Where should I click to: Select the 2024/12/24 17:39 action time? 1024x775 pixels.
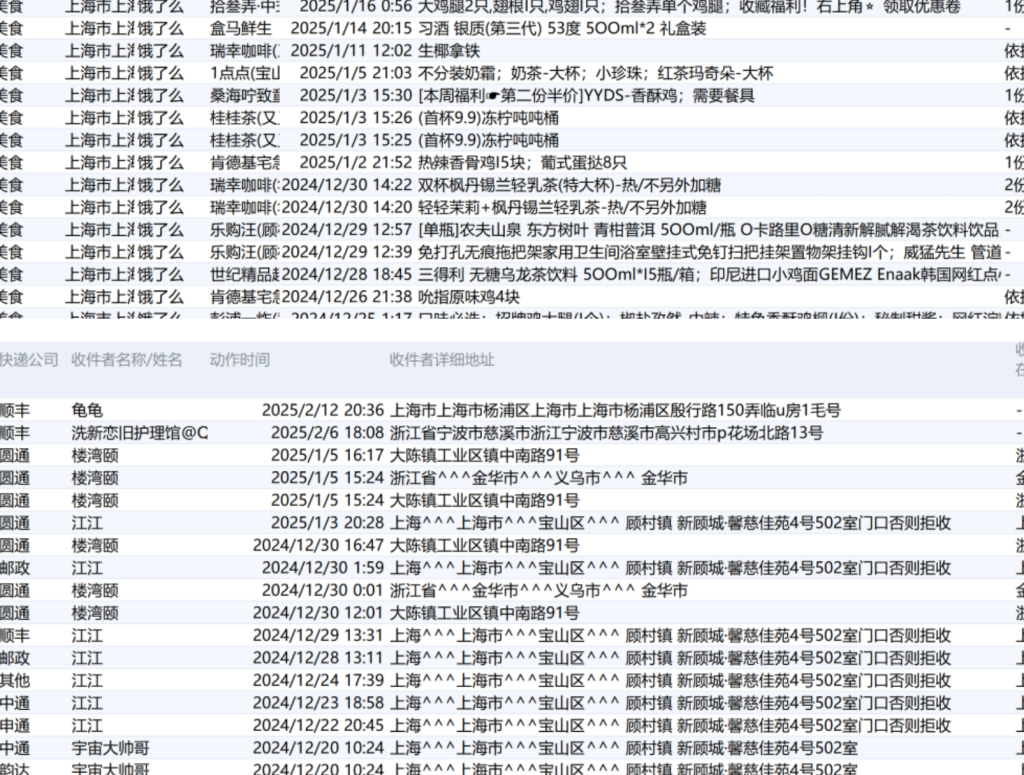(x=318, y=681)
